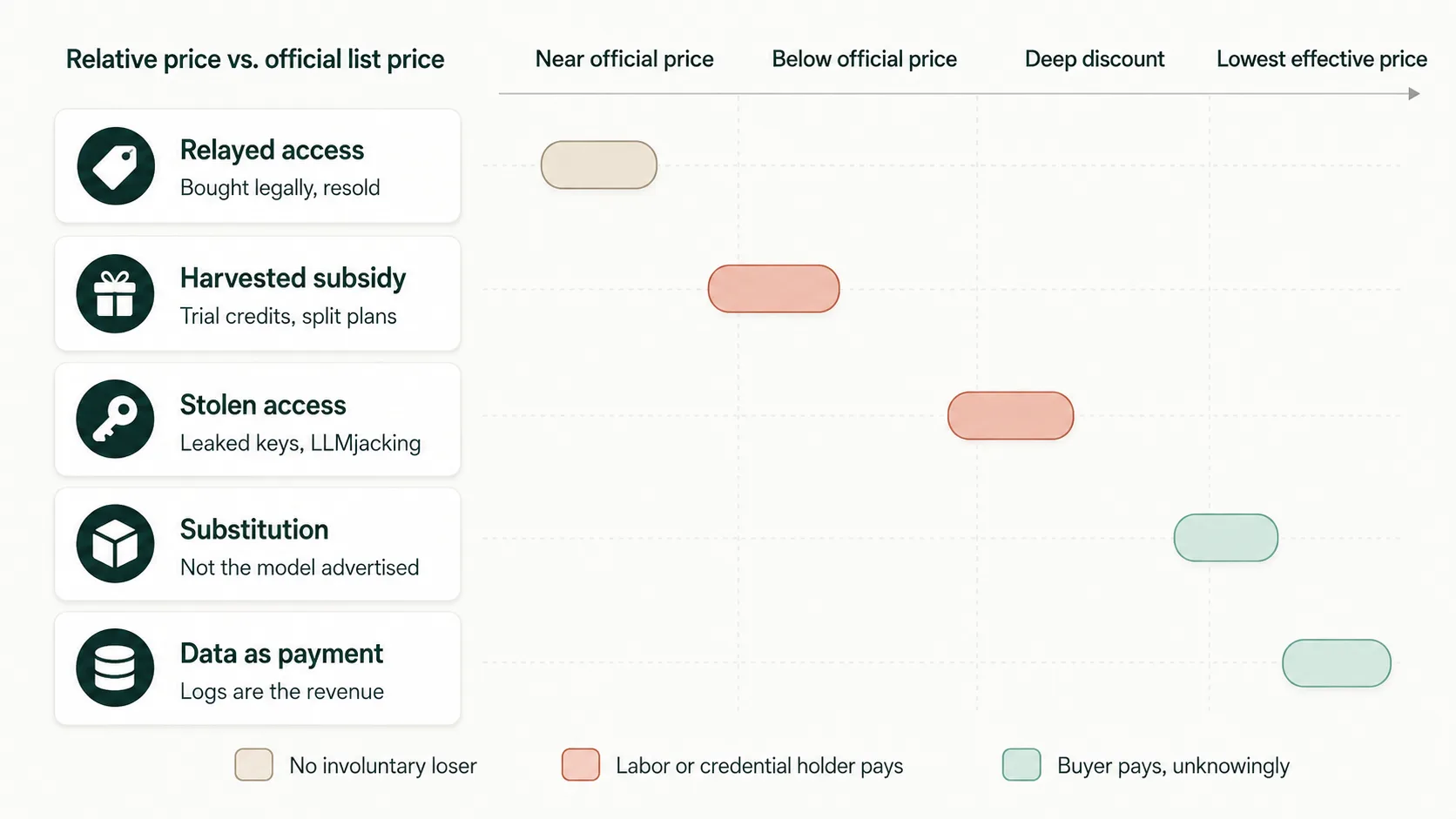1456x819 pixels.
Task: Click the Relative price vs. official list price heading
Action: (255, 59)
